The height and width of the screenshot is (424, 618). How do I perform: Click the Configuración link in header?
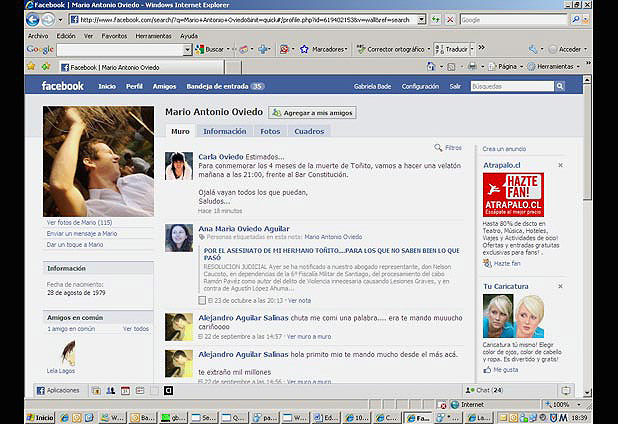[x=420, y=86]
